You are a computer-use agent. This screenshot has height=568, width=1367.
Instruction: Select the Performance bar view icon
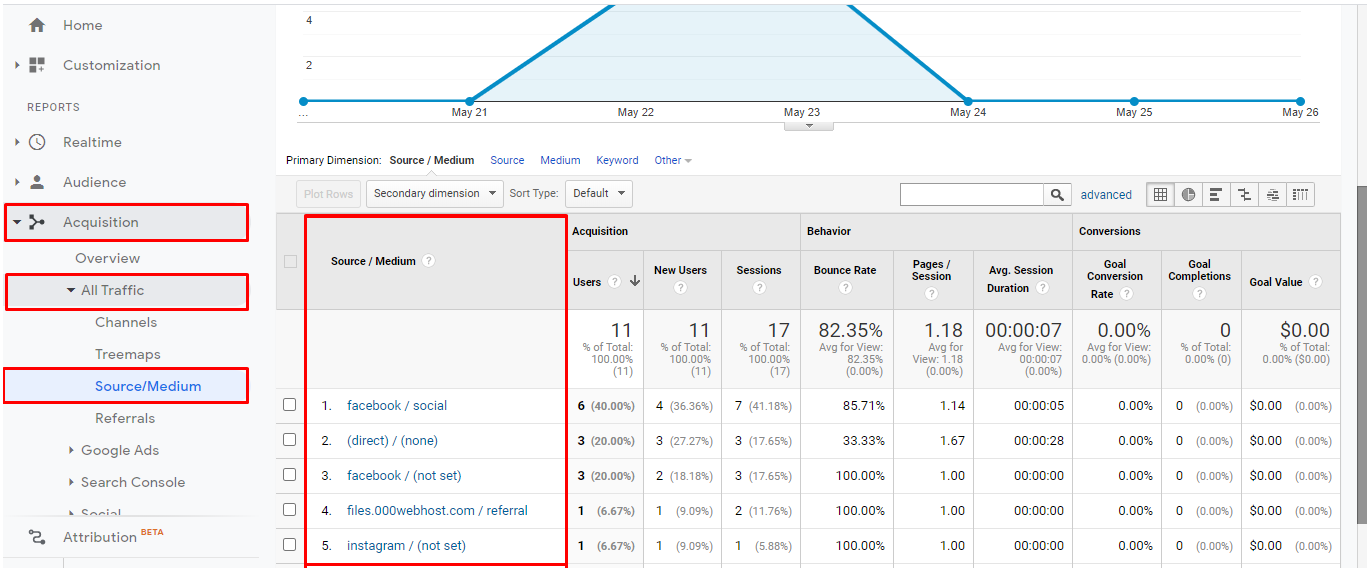point(1216,195)
